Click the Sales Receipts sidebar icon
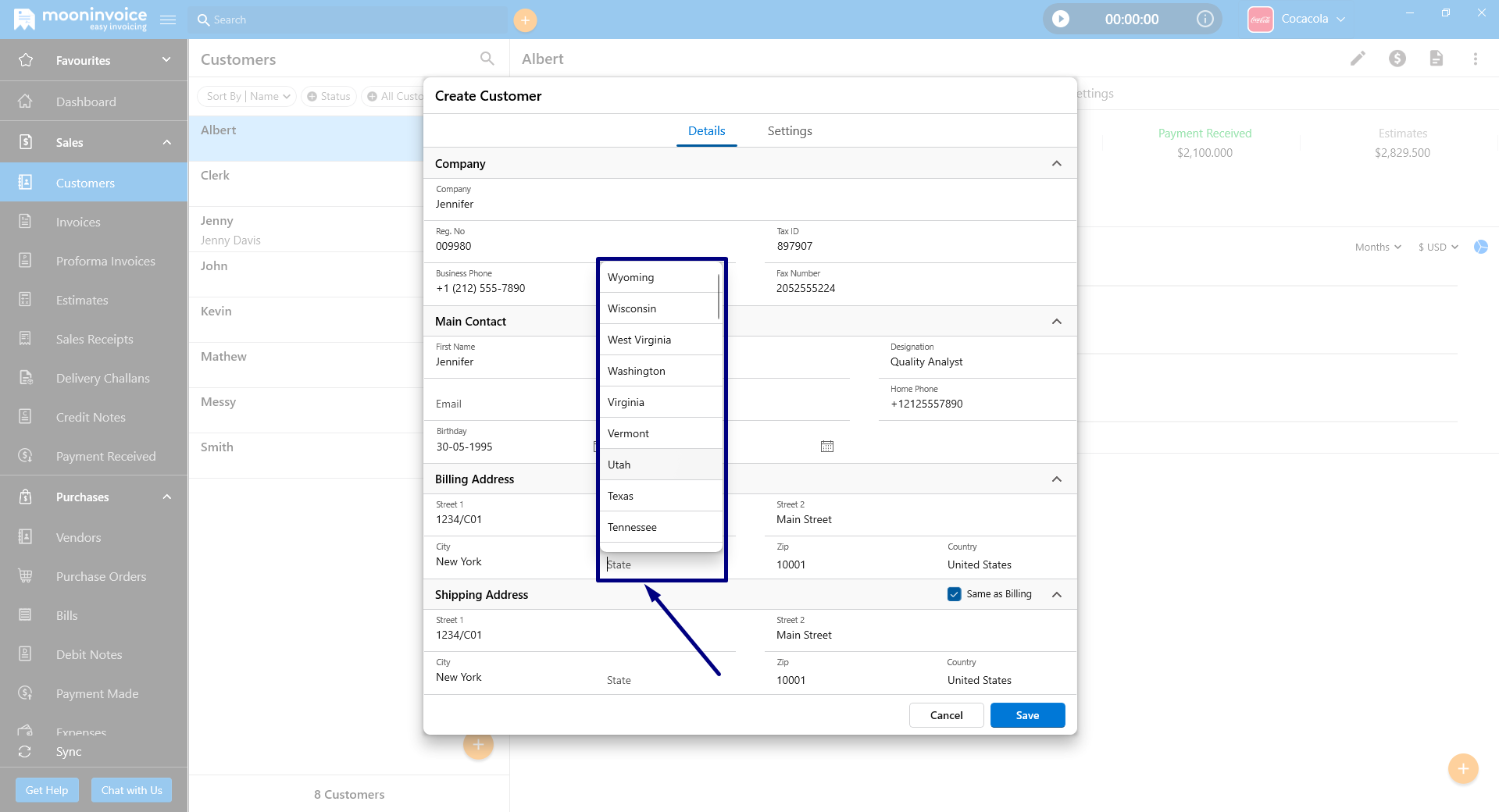Image resolution: width=1499 pixels, height=812 pixels. pos(25,339)
